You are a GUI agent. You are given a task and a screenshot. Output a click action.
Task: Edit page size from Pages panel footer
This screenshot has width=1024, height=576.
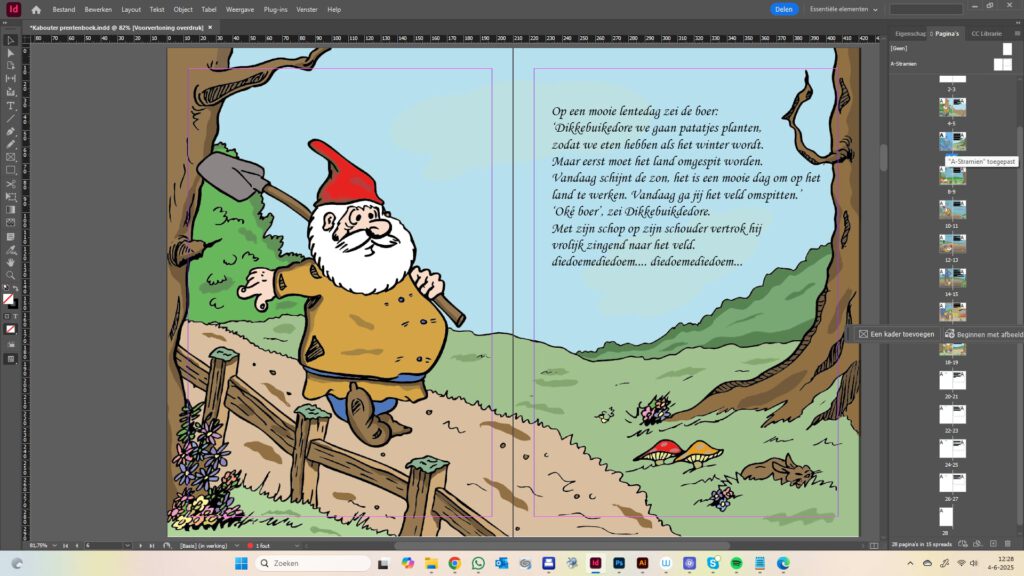point(963,544)
